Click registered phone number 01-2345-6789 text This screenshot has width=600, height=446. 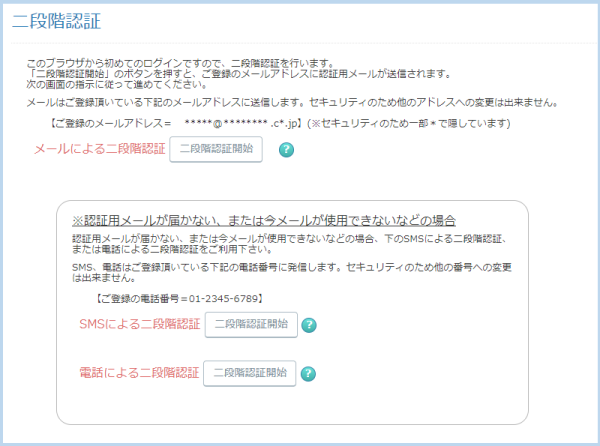pos(224,299)
